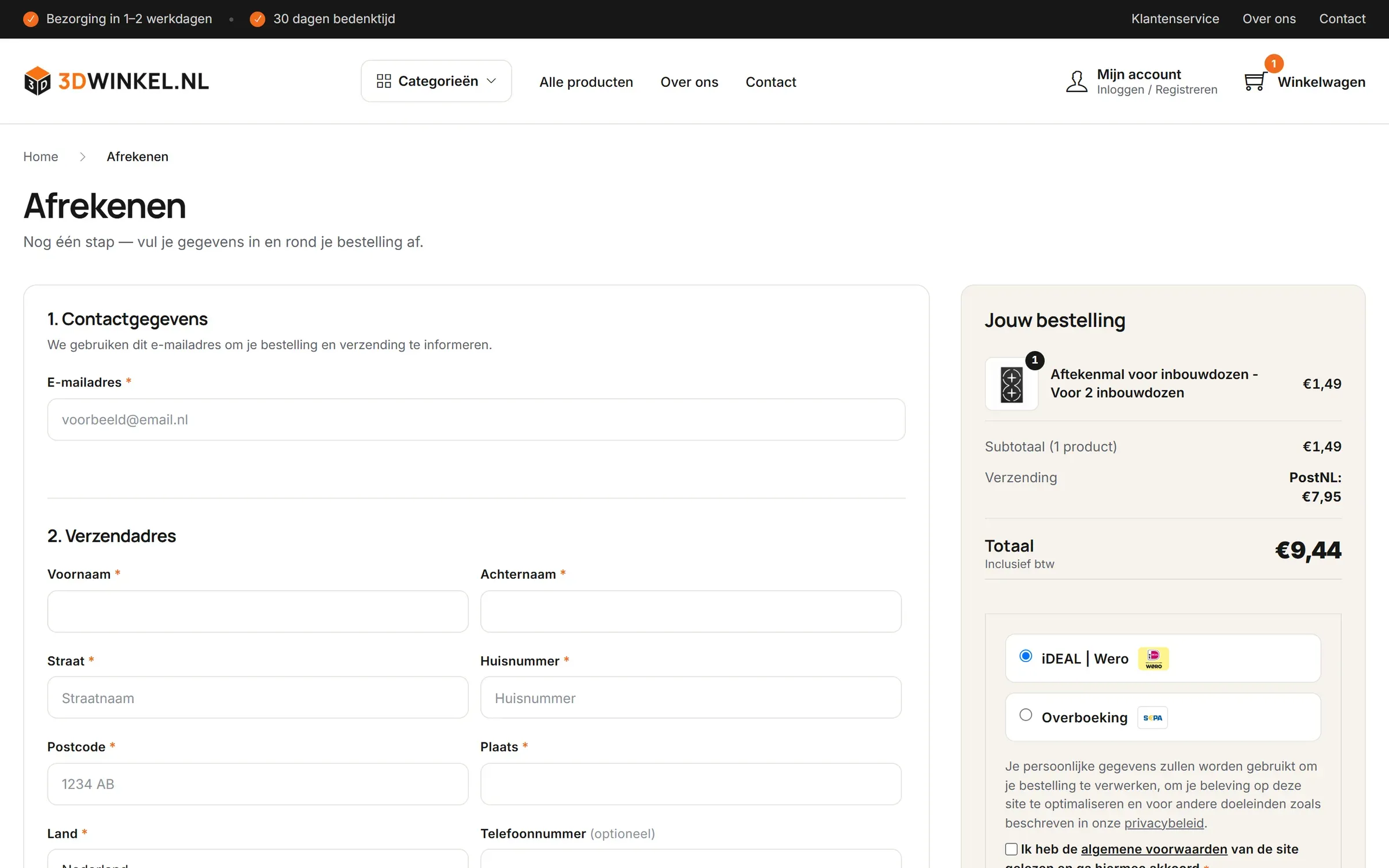This screenshot has width=1389, height=868.
Task: Focus the E-mailadres input field
Action: (x=476, y=420)
